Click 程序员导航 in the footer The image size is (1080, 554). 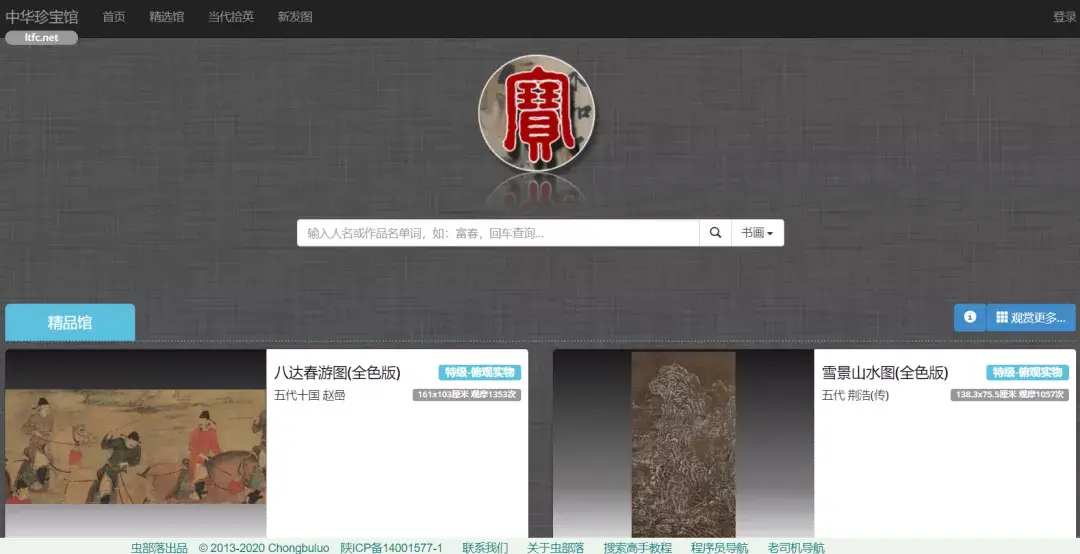(x=719, y=547)
